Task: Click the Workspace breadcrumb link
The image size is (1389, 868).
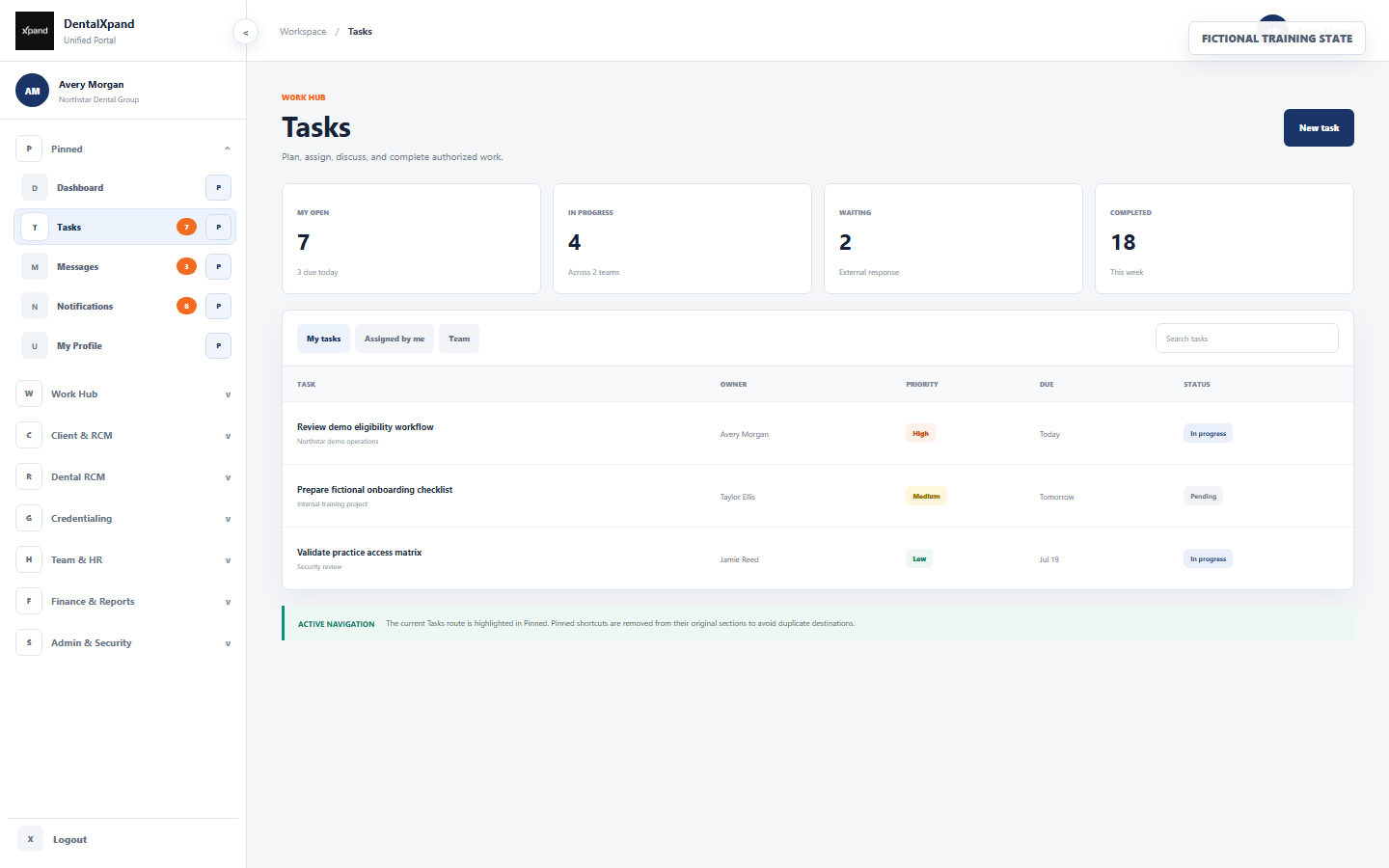Action: (303, 32)
